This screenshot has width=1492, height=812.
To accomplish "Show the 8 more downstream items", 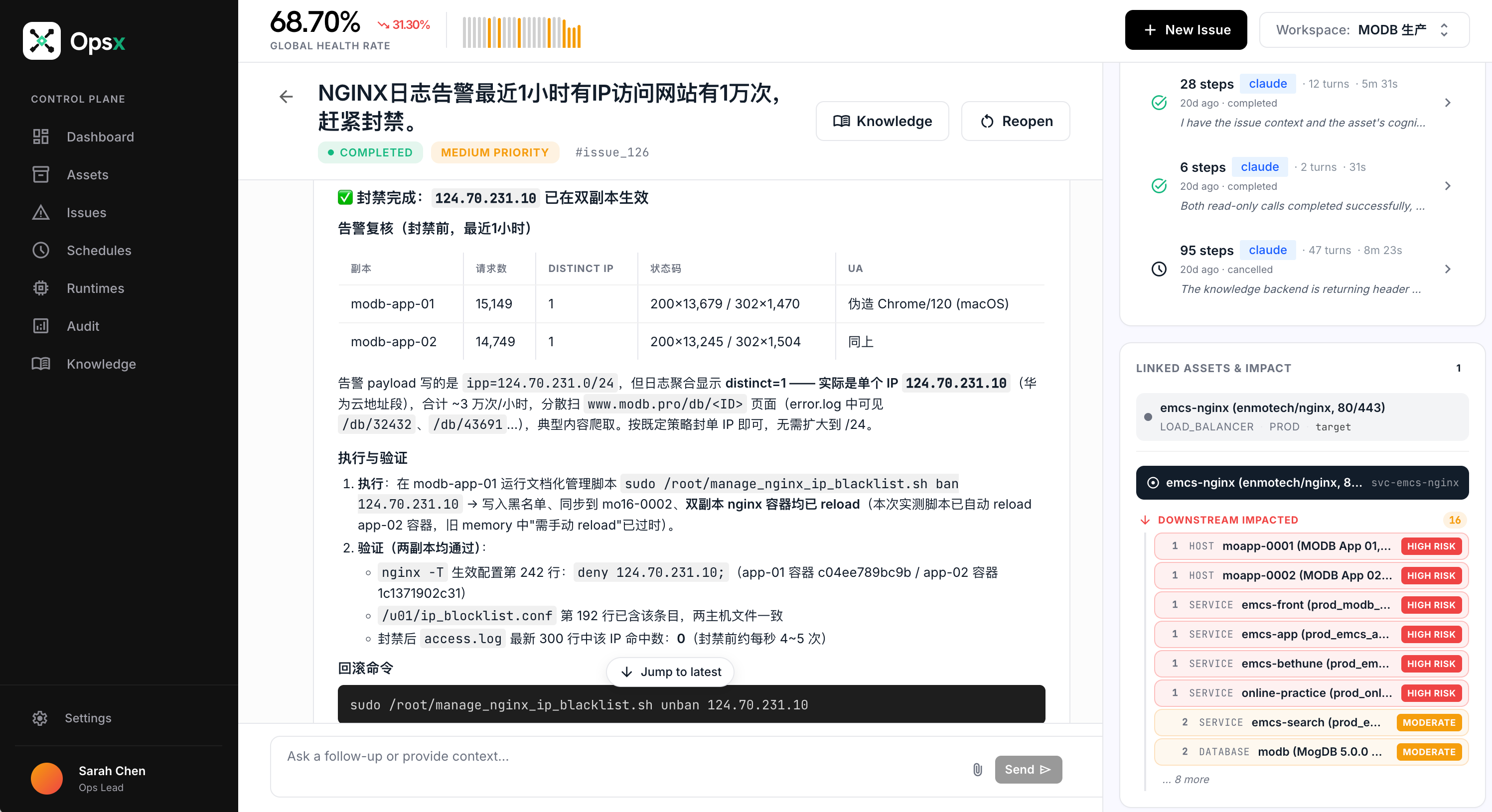I will (x=1186, y=780).
